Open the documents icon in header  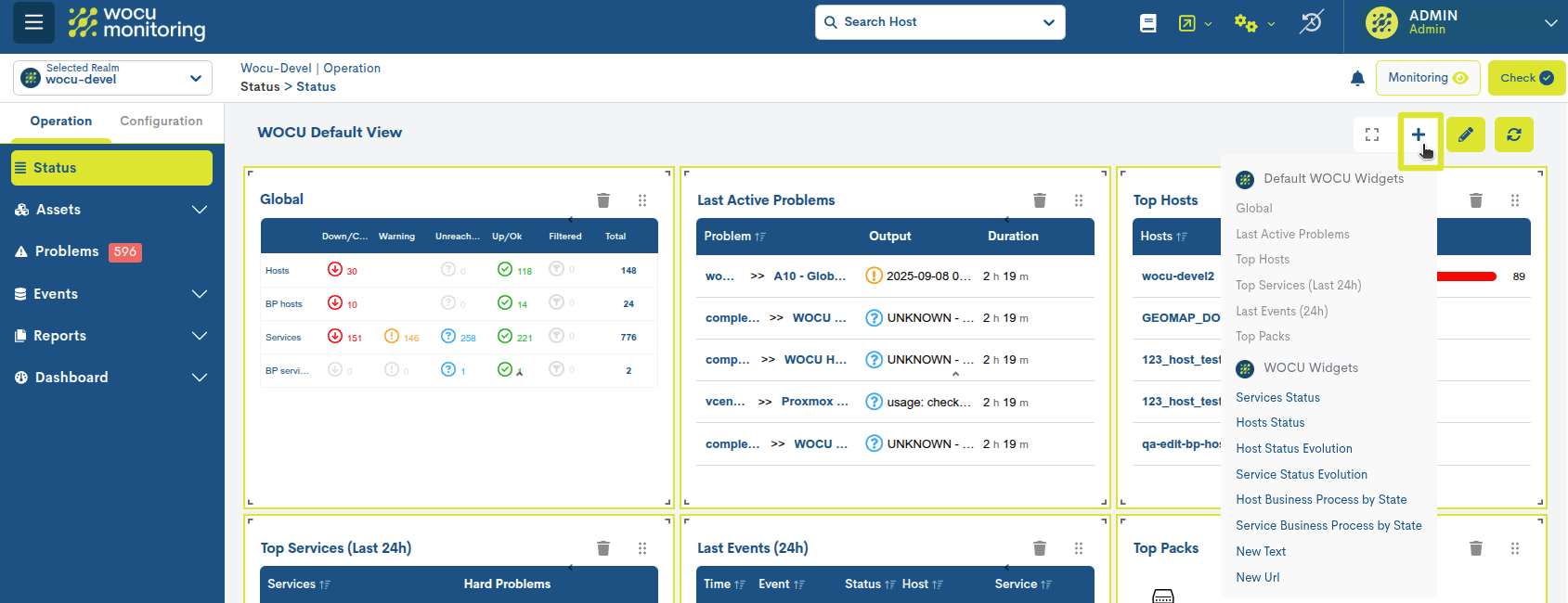coord(1148,23)
